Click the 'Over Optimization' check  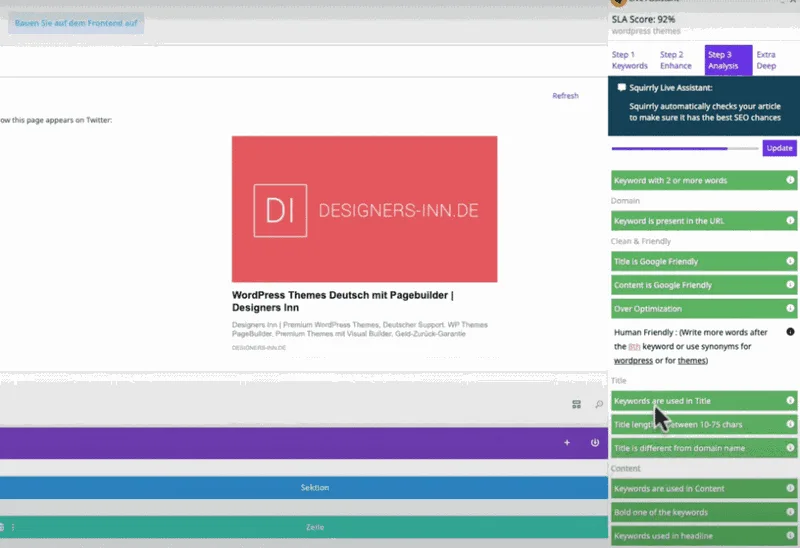tap(704, 309)
